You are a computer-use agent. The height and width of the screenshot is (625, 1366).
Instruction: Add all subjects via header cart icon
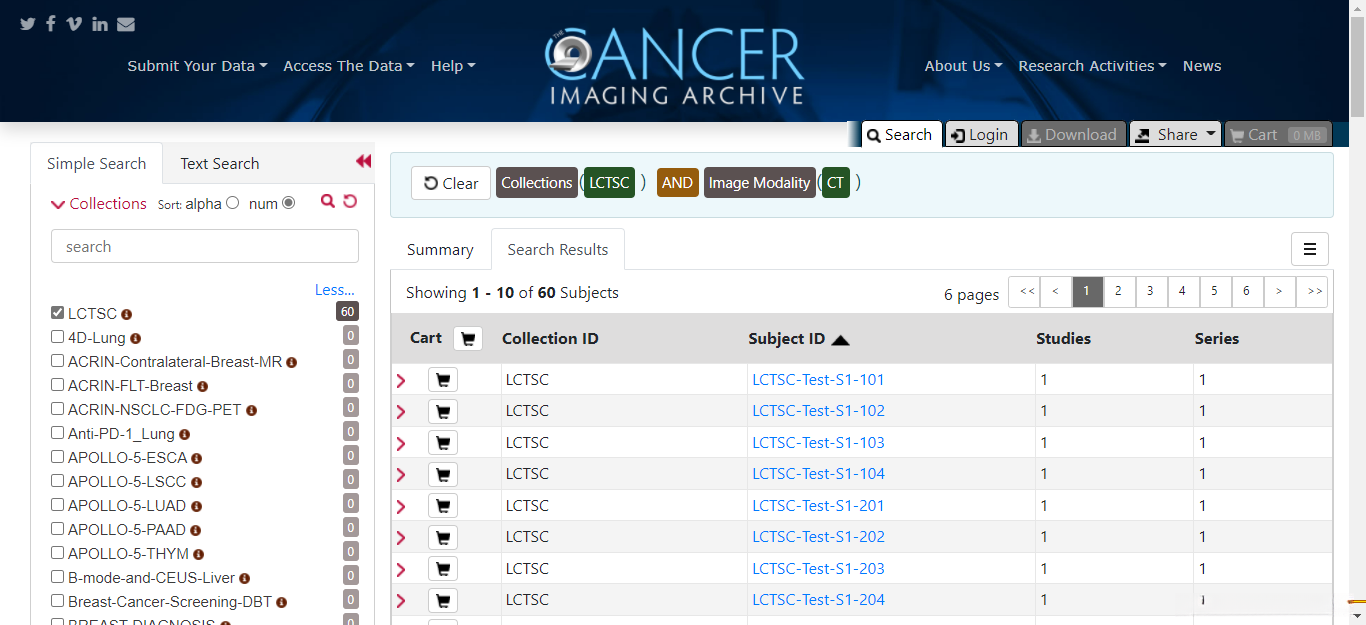pyautogui.click(x=468, y=338)
